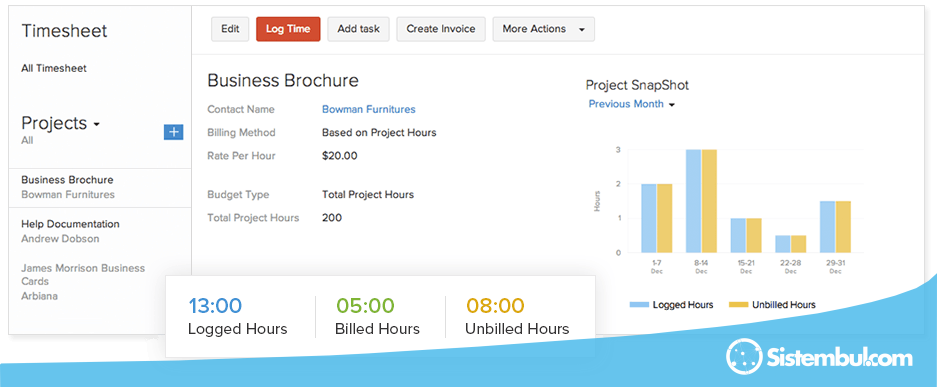
Task: Click the 8-14 Dec logged hours bar
Action: 693,201
